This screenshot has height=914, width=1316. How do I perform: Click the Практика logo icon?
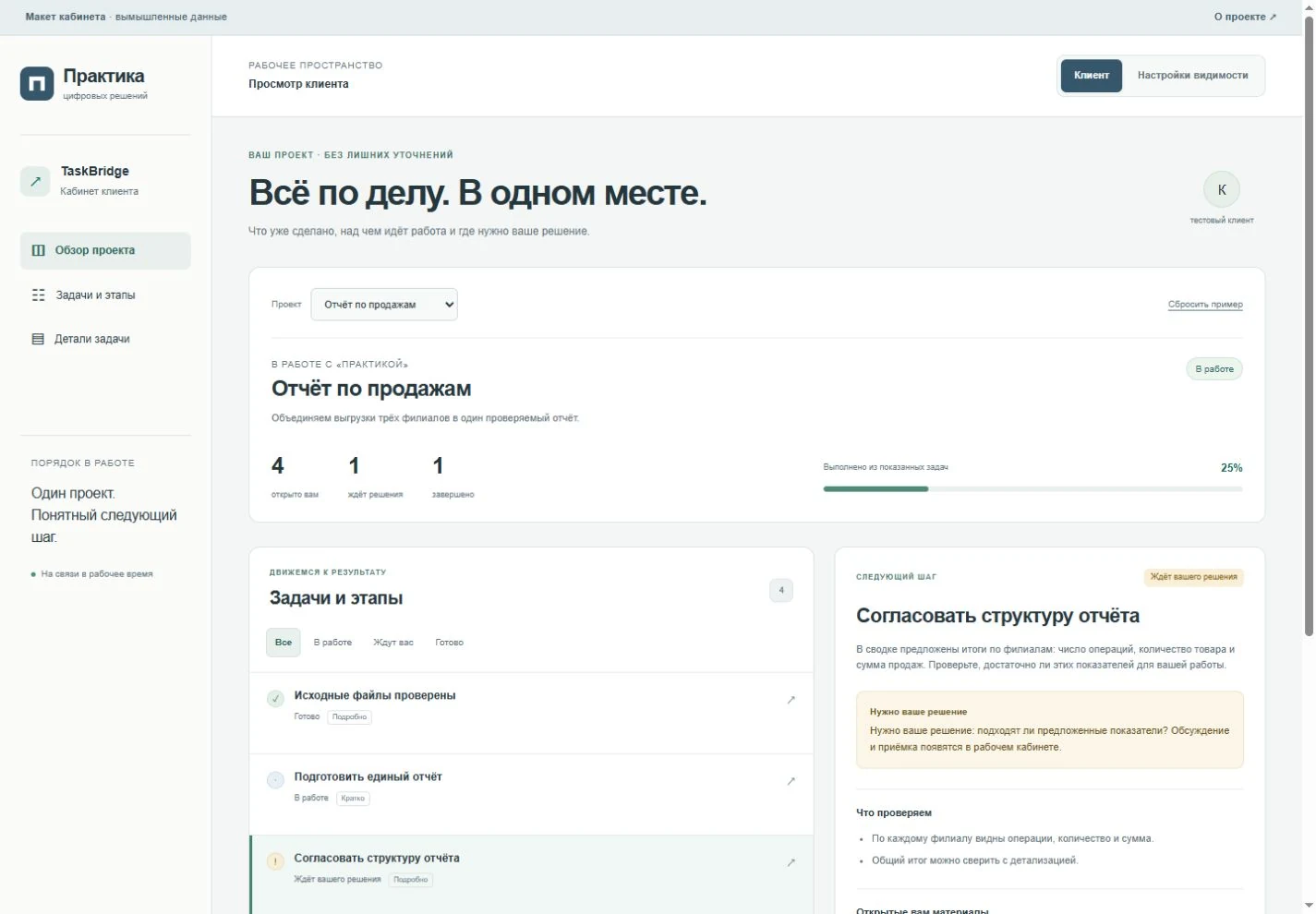tap(37, 83)
